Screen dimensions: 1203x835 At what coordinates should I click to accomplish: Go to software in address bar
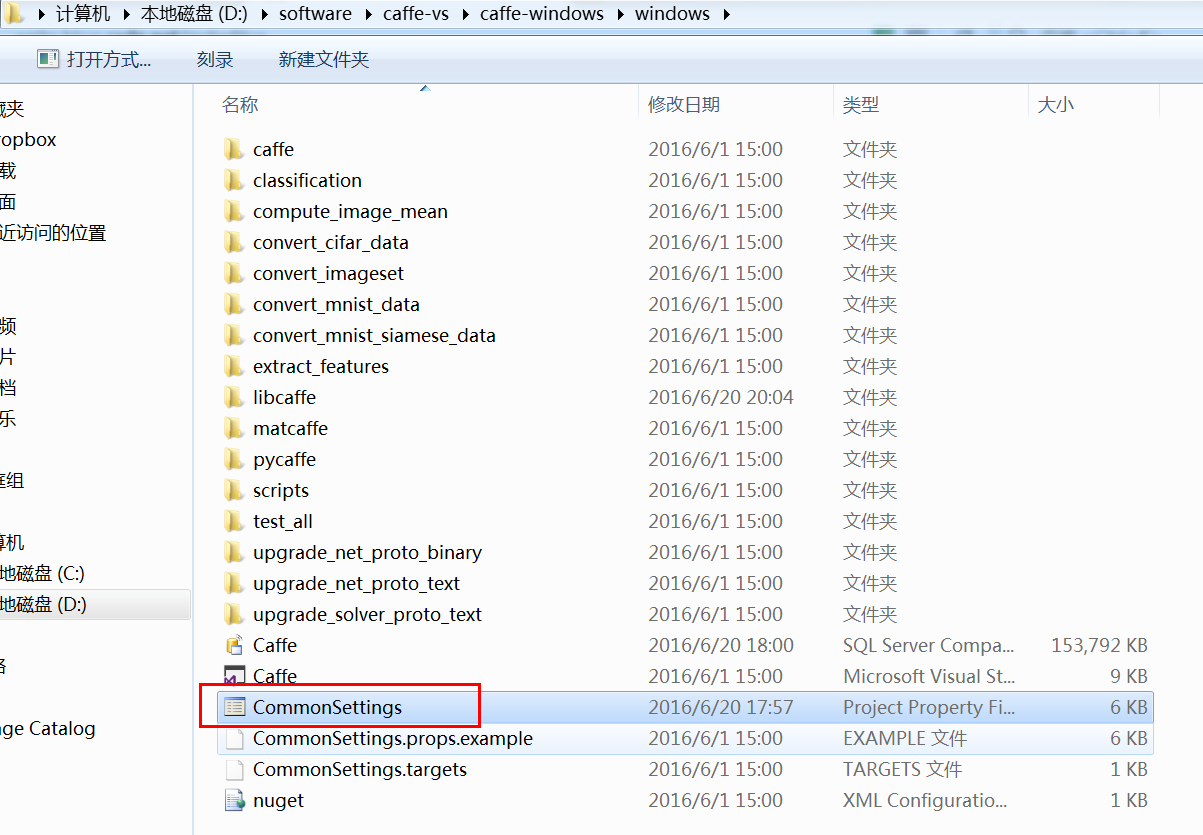(315, 14)
